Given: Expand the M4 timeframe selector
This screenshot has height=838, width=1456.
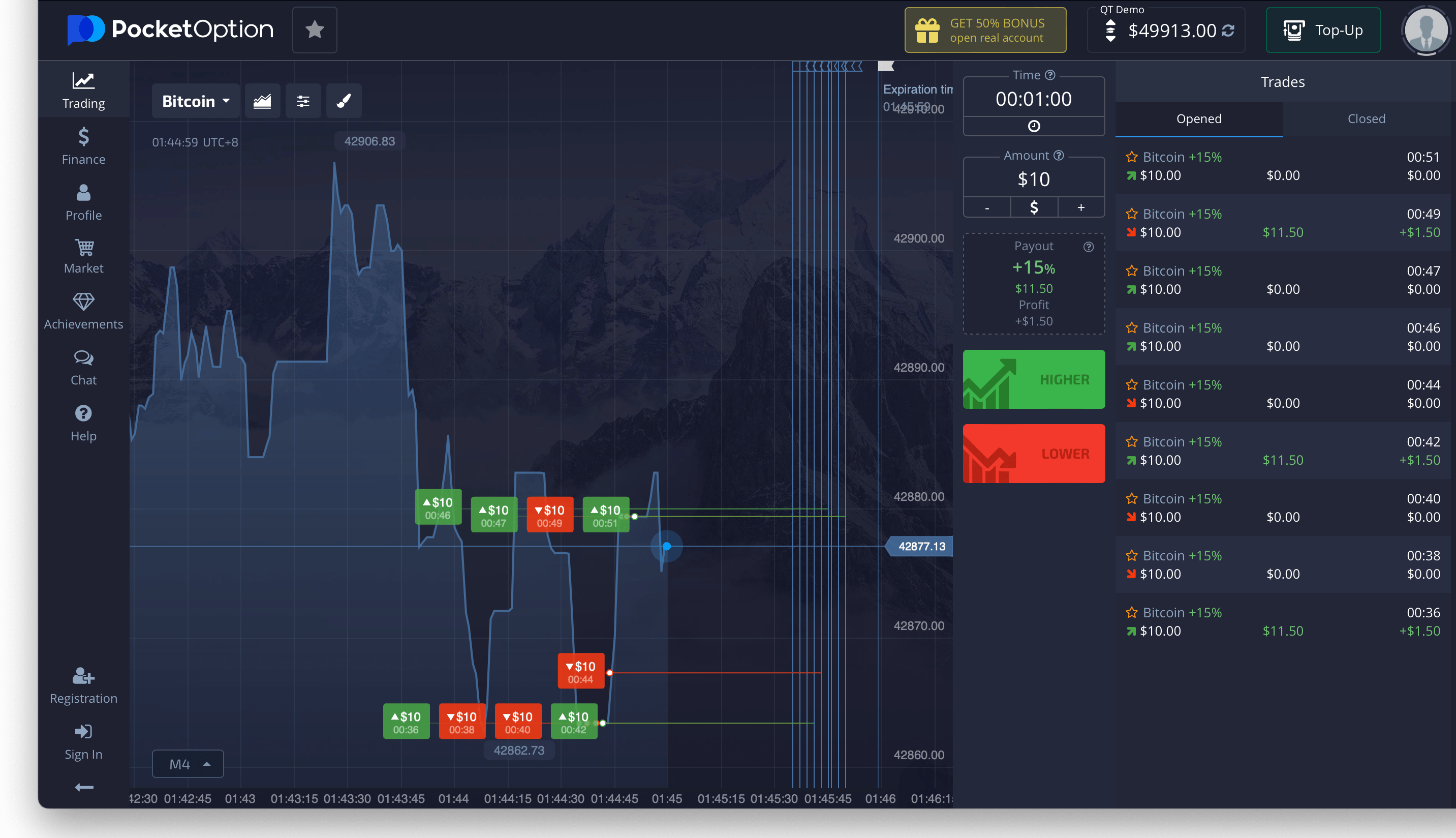Looking at the screenshot, I should pyautogui.click(x=188, y=764).
